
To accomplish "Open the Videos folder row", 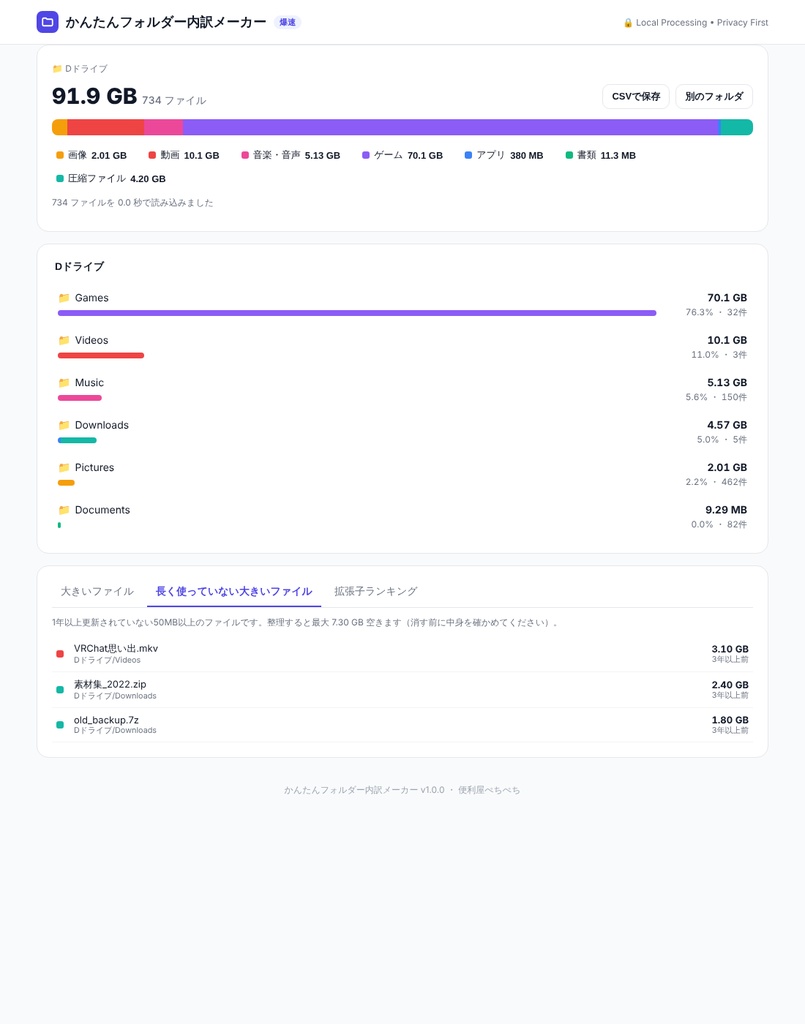I will [402, 347].
